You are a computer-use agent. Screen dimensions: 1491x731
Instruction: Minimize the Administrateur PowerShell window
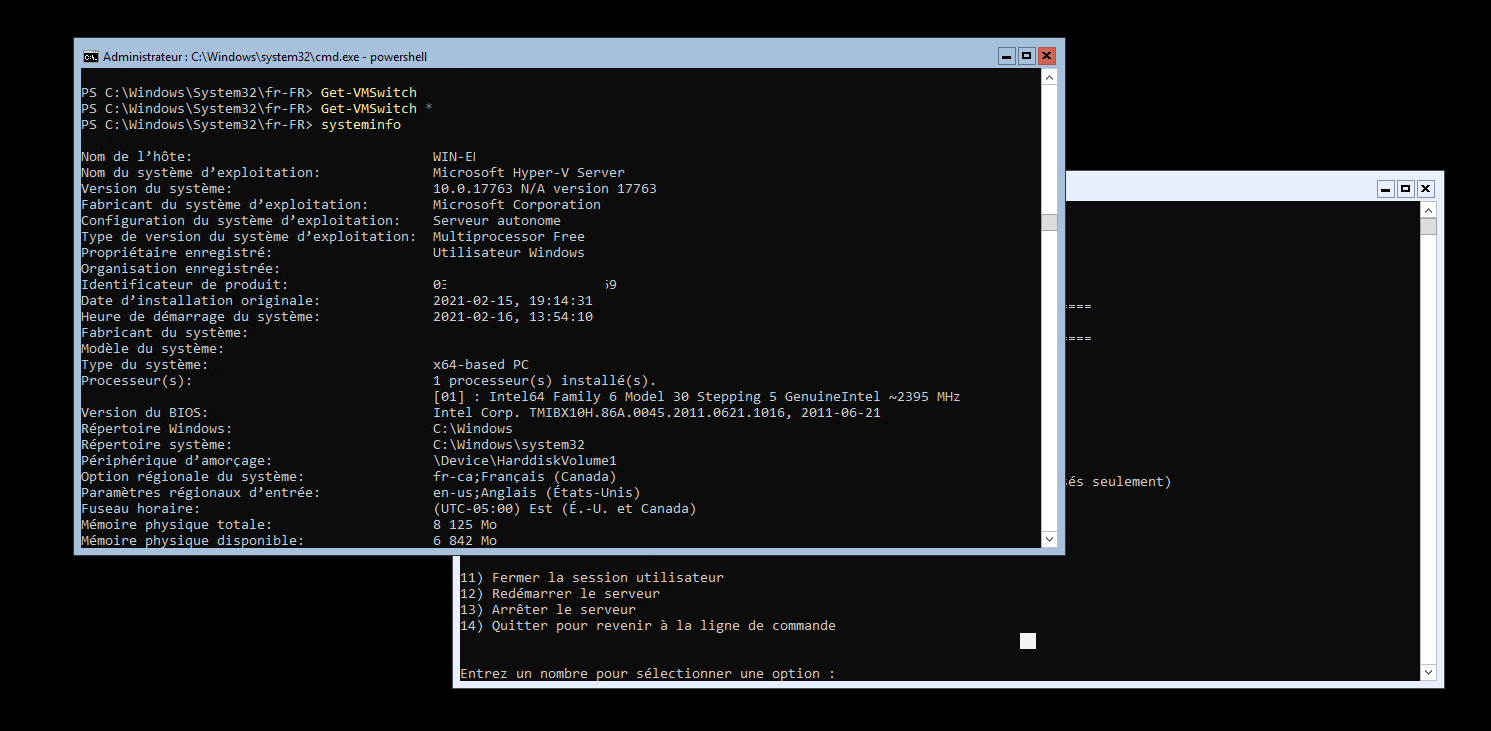(1007, 56)
